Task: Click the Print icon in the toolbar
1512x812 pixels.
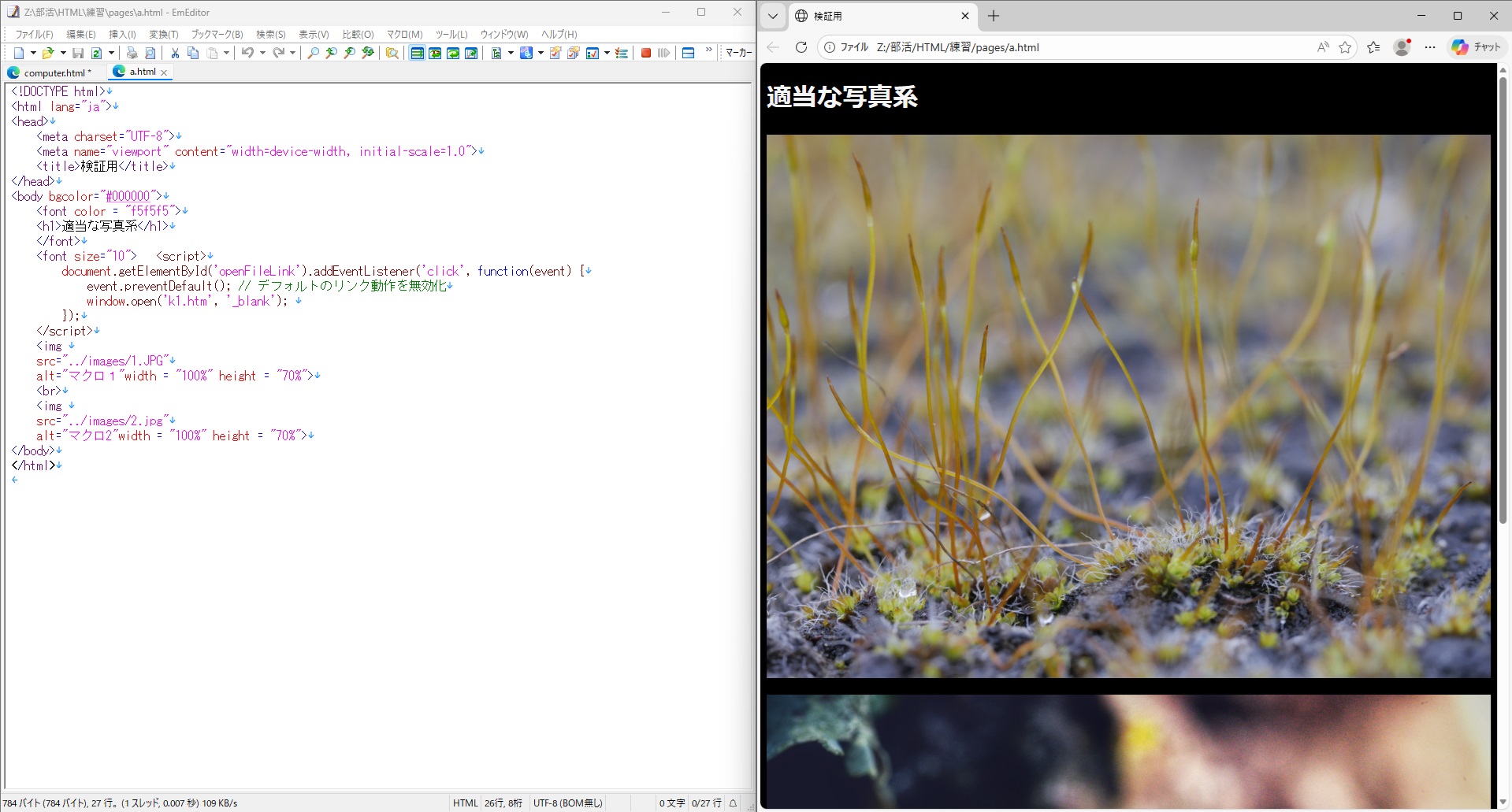Action: [x=132, y=53]
